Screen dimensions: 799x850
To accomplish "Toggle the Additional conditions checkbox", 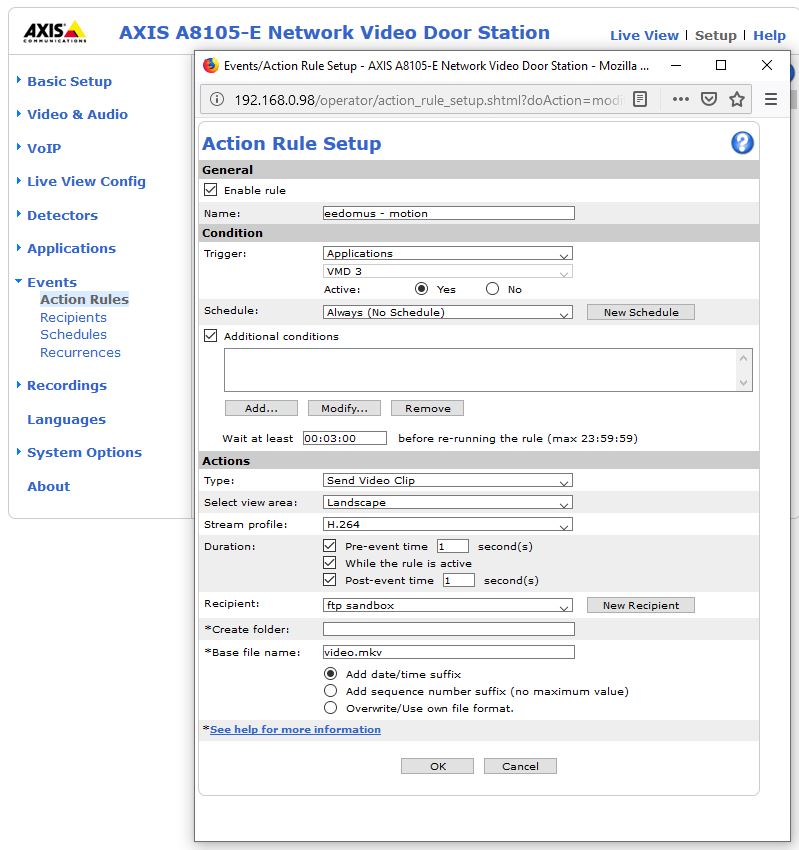I will [x=210, y=336].
